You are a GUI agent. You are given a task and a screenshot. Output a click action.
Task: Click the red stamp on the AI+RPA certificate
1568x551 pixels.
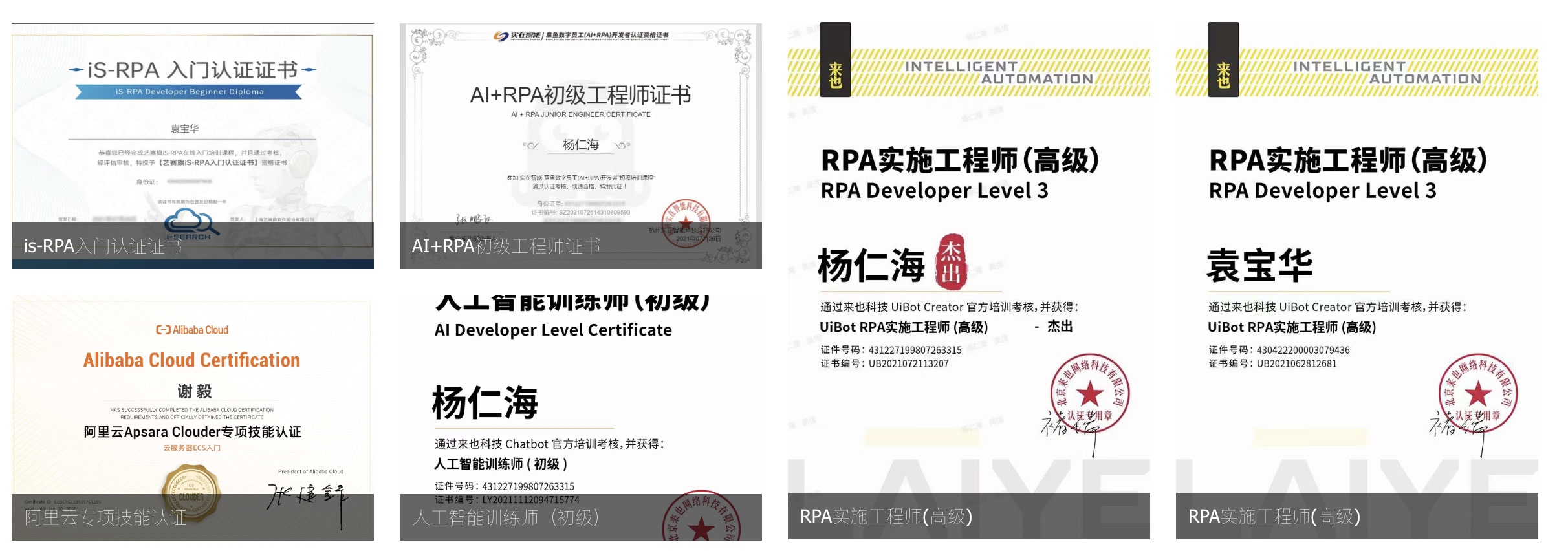686,223
